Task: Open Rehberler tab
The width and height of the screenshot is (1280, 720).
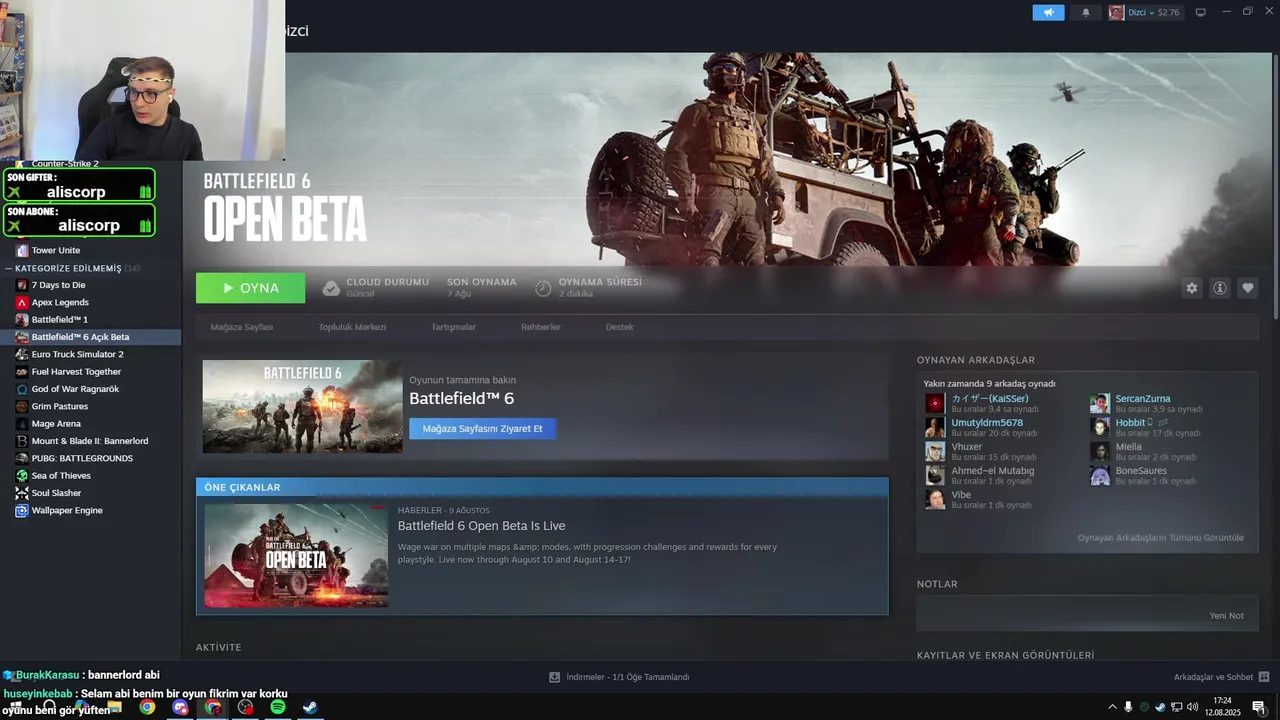Action: (541, 327)
